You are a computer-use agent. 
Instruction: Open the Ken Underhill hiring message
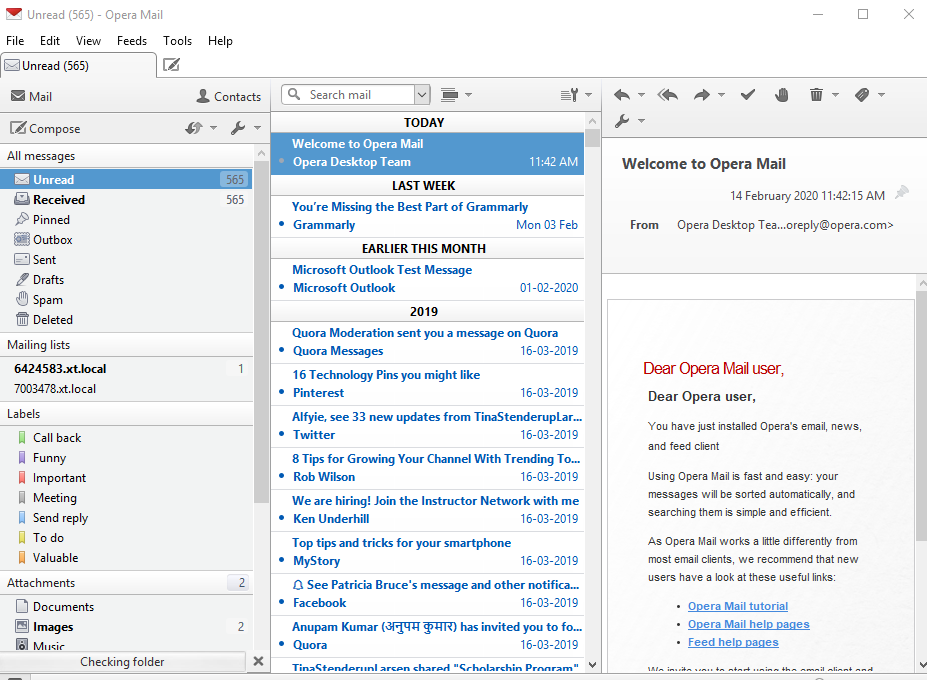(x=427, y=510)
